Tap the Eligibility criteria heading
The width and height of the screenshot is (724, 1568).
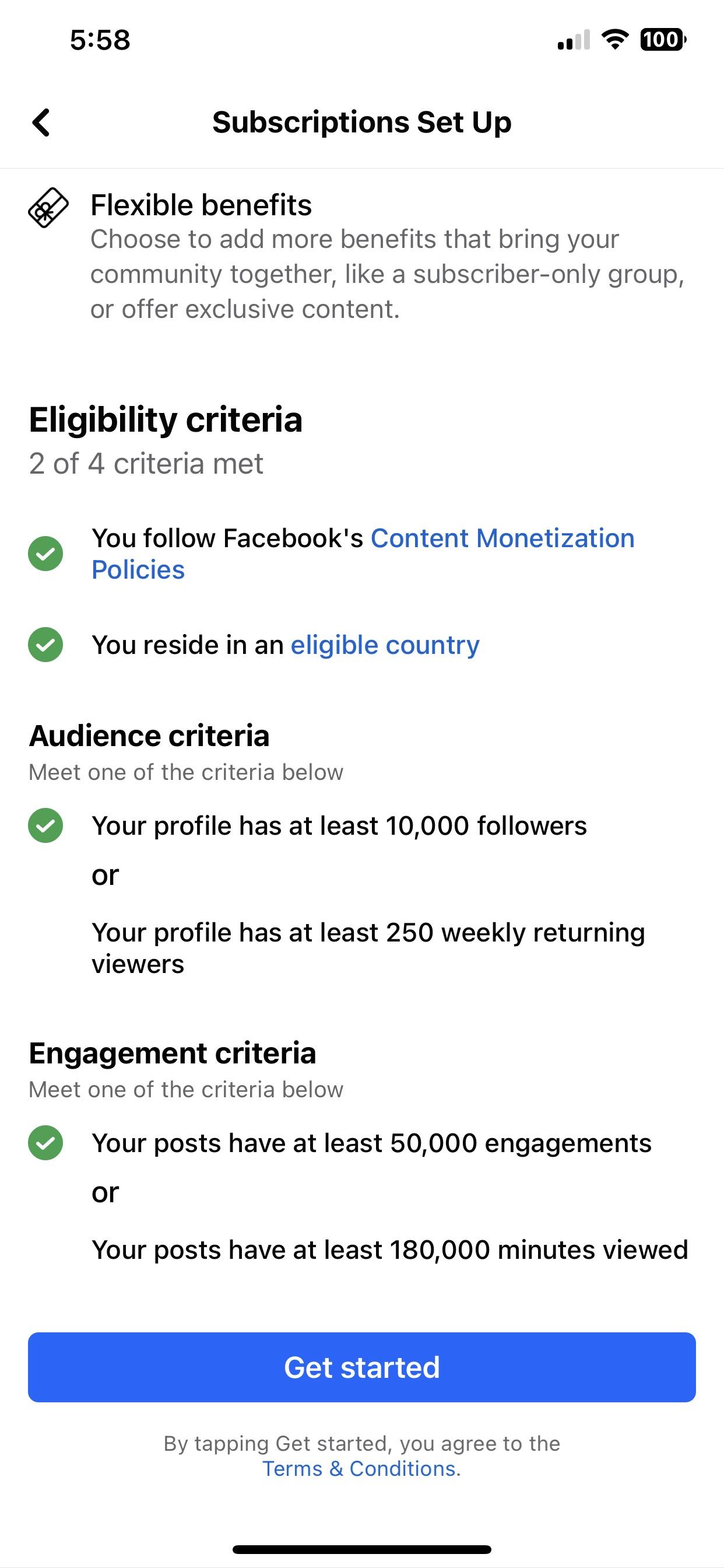[x=166, y=419]
